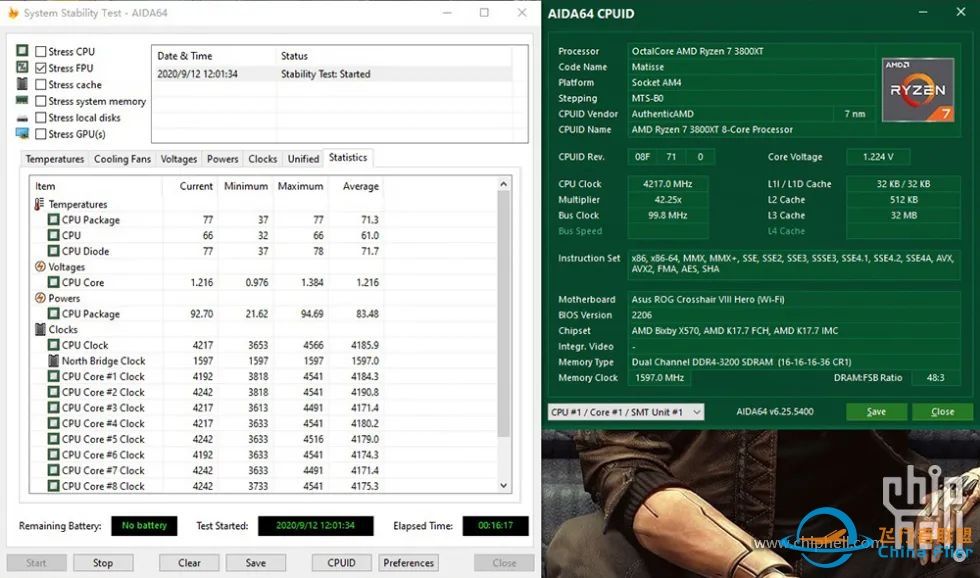Image resolution: width=980 pixels, height=578 pixels.
Task: Click the chip icon next to Clocks group
Action: tap(40, 329)
